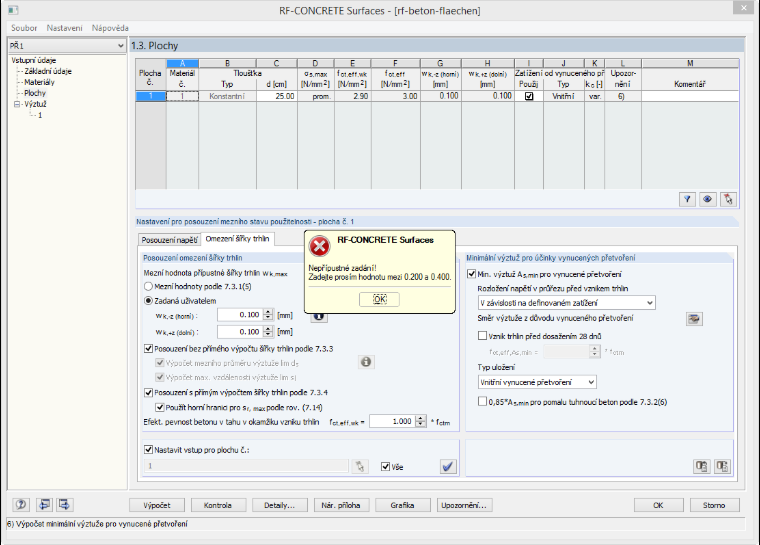Collapse the Výztuž tree node
This screenshot has height=545, width=760.
coord(17,104)
